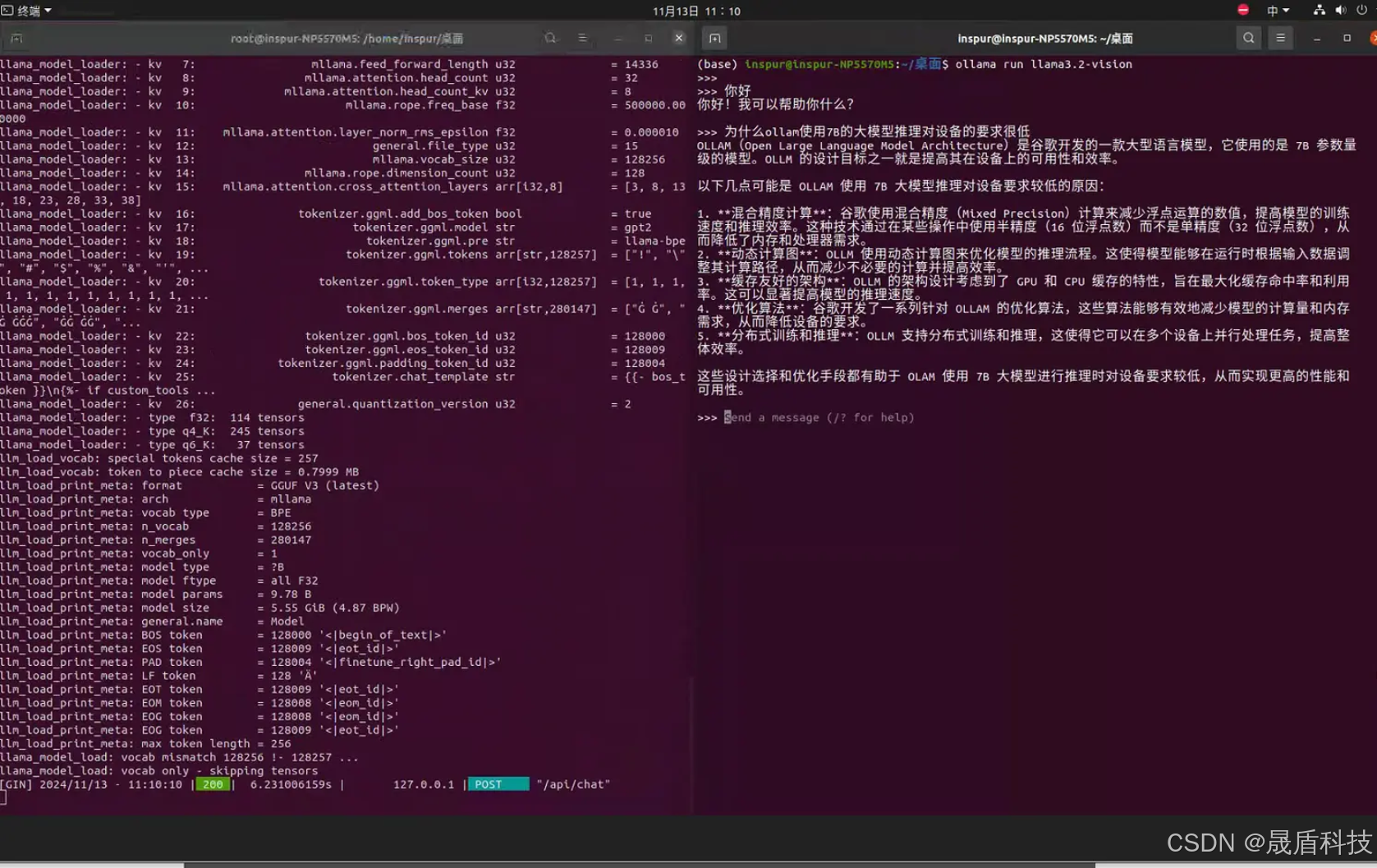Close the root terminal window
Image resolution: width=1377 pixels, height=868 pixels.
coord(679,38)
